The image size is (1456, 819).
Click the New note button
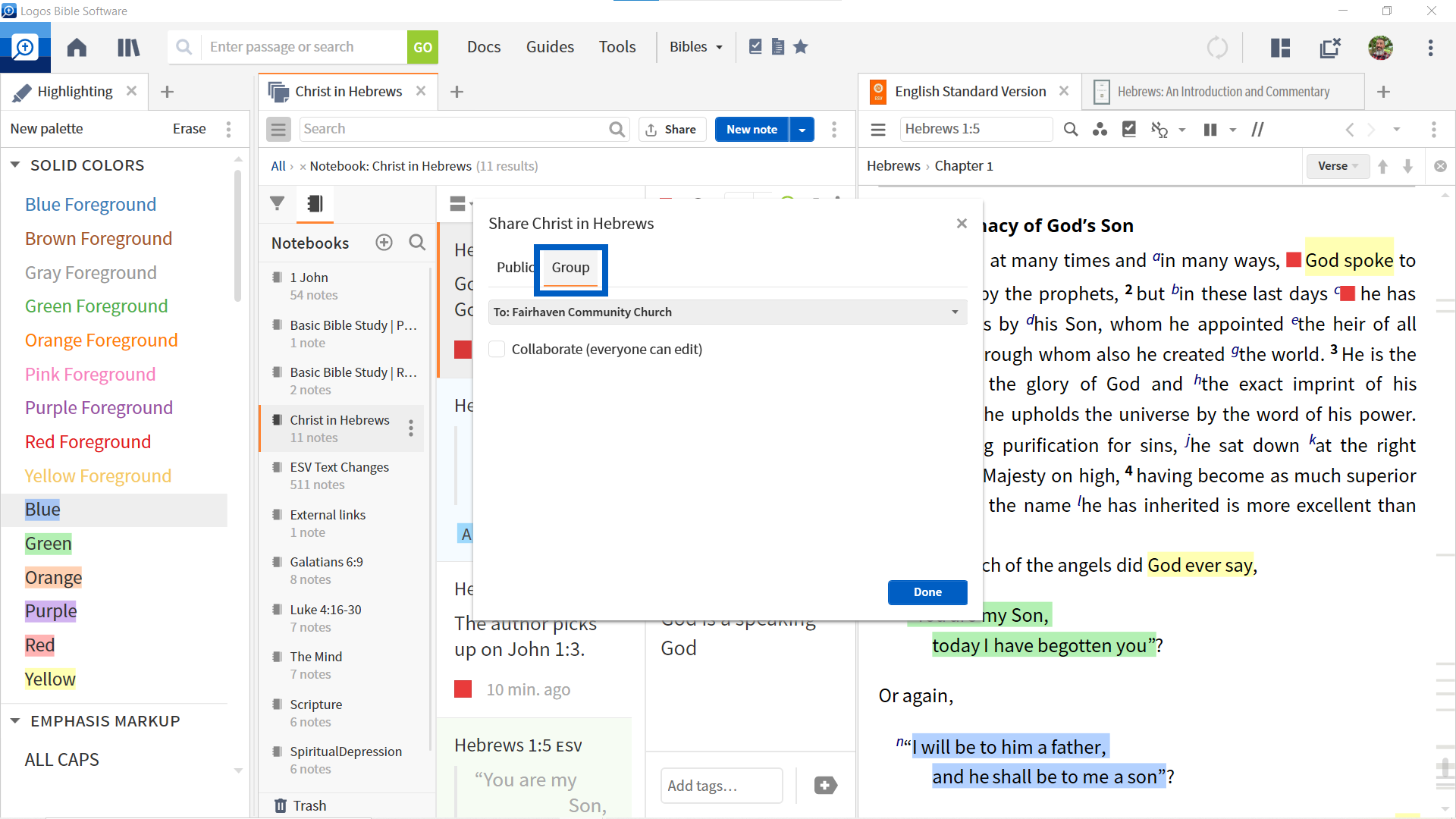(x=752, y=130)
